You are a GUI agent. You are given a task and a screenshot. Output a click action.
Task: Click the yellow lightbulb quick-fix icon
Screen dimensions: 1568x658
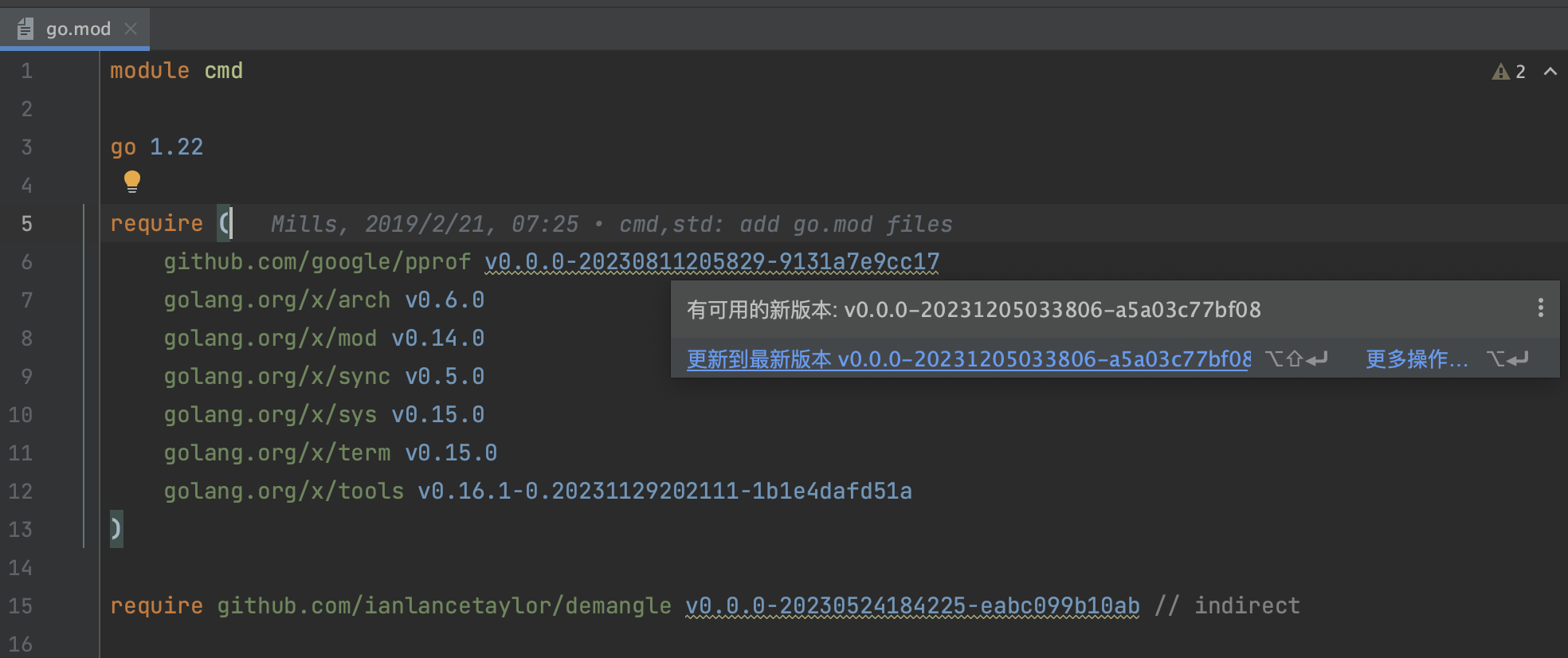tap(132, 182)
